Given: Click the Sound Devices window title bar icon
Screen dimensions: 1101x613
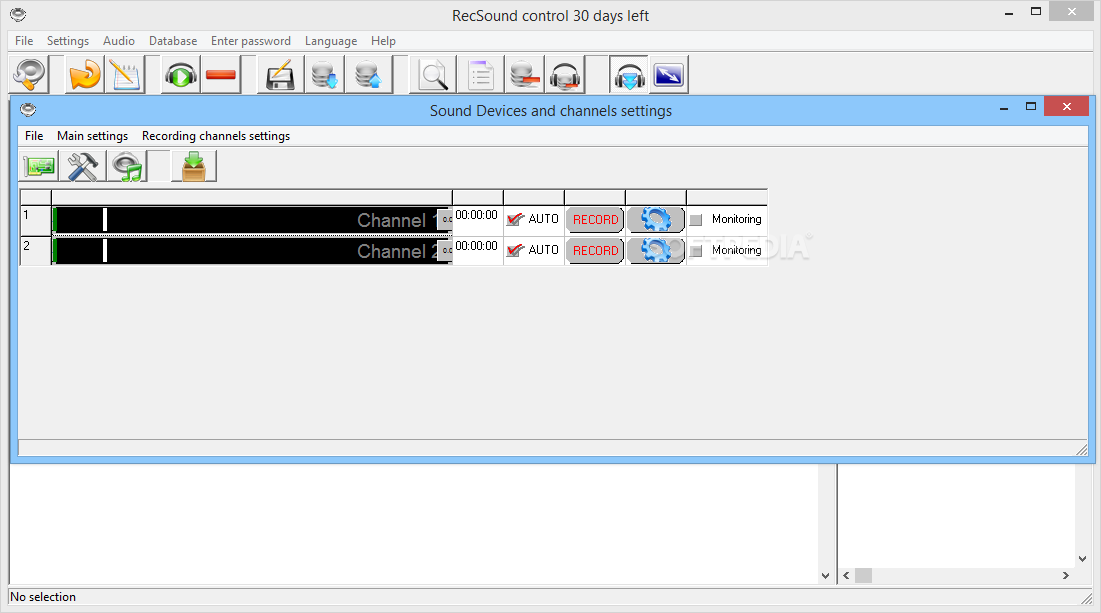Looking at the screenshot, I should point(28,110).
